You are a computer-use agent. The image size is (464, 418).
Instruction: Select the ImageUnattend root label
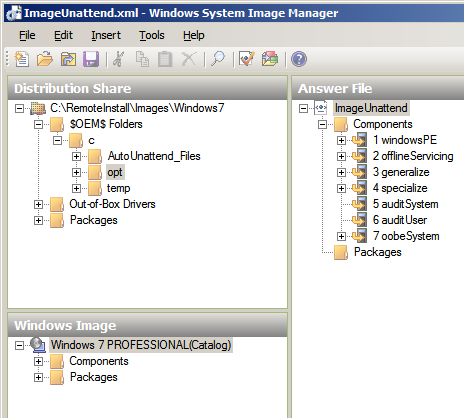[371, 108]
